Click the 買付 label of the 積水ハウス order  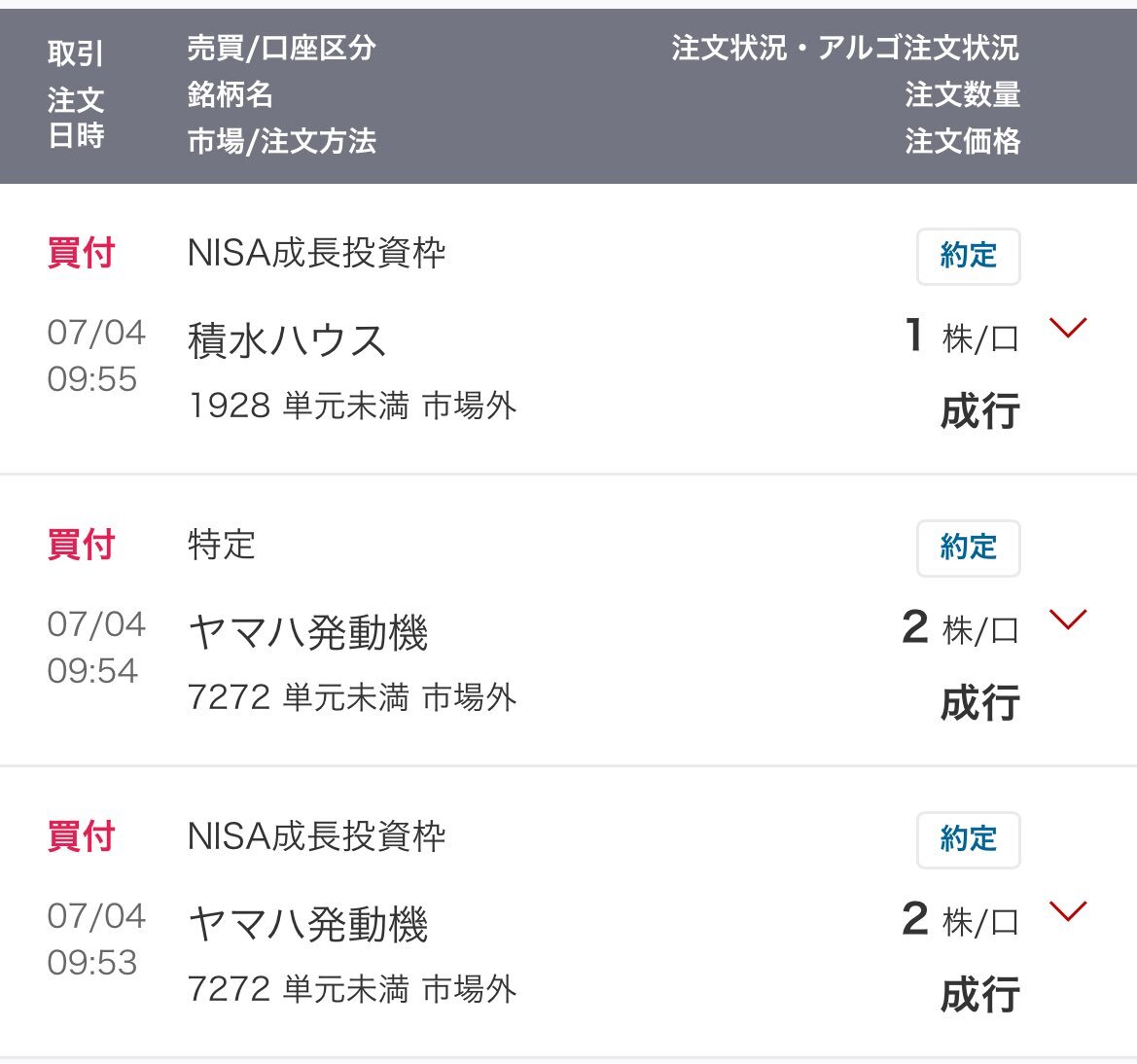click(x=81, y=253)
